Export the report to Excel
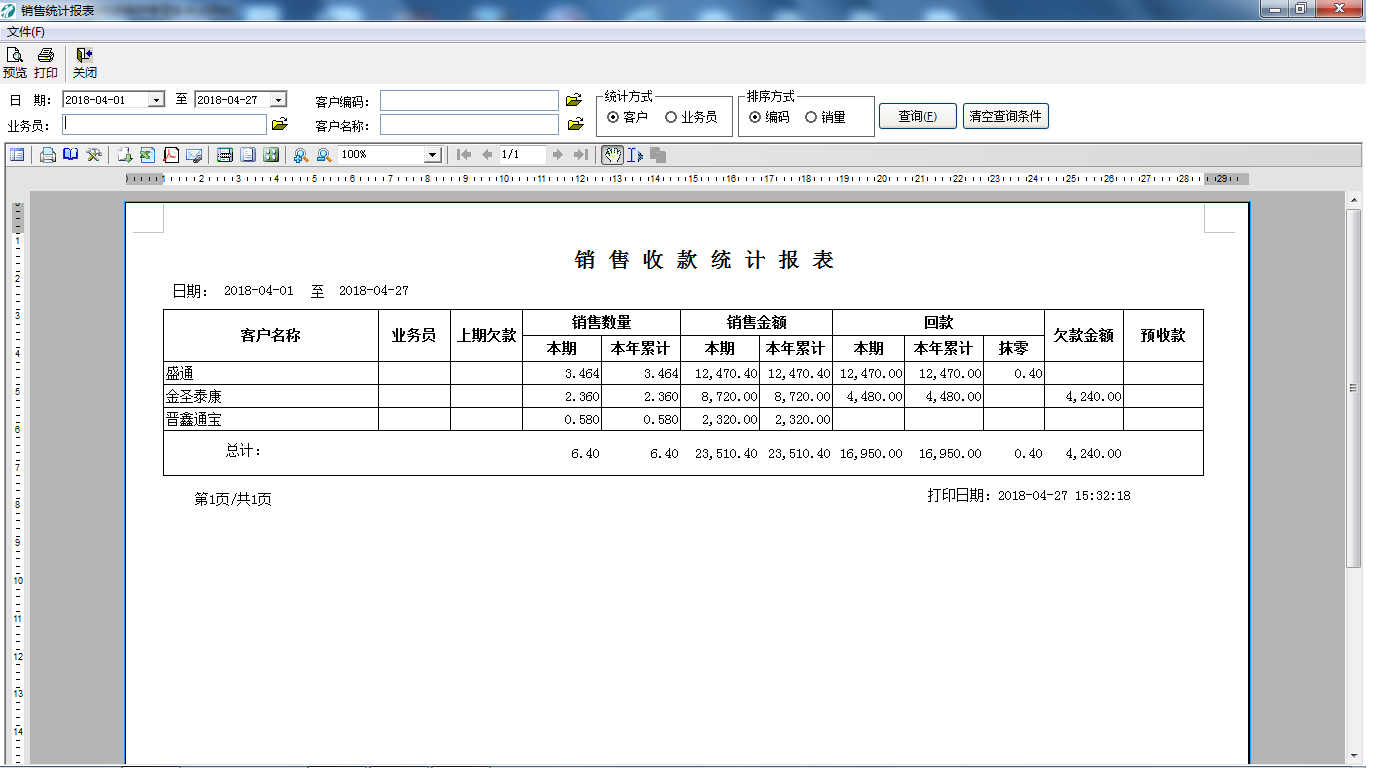This screenshot has width=1378, height=769. click(x=147, y=155)
